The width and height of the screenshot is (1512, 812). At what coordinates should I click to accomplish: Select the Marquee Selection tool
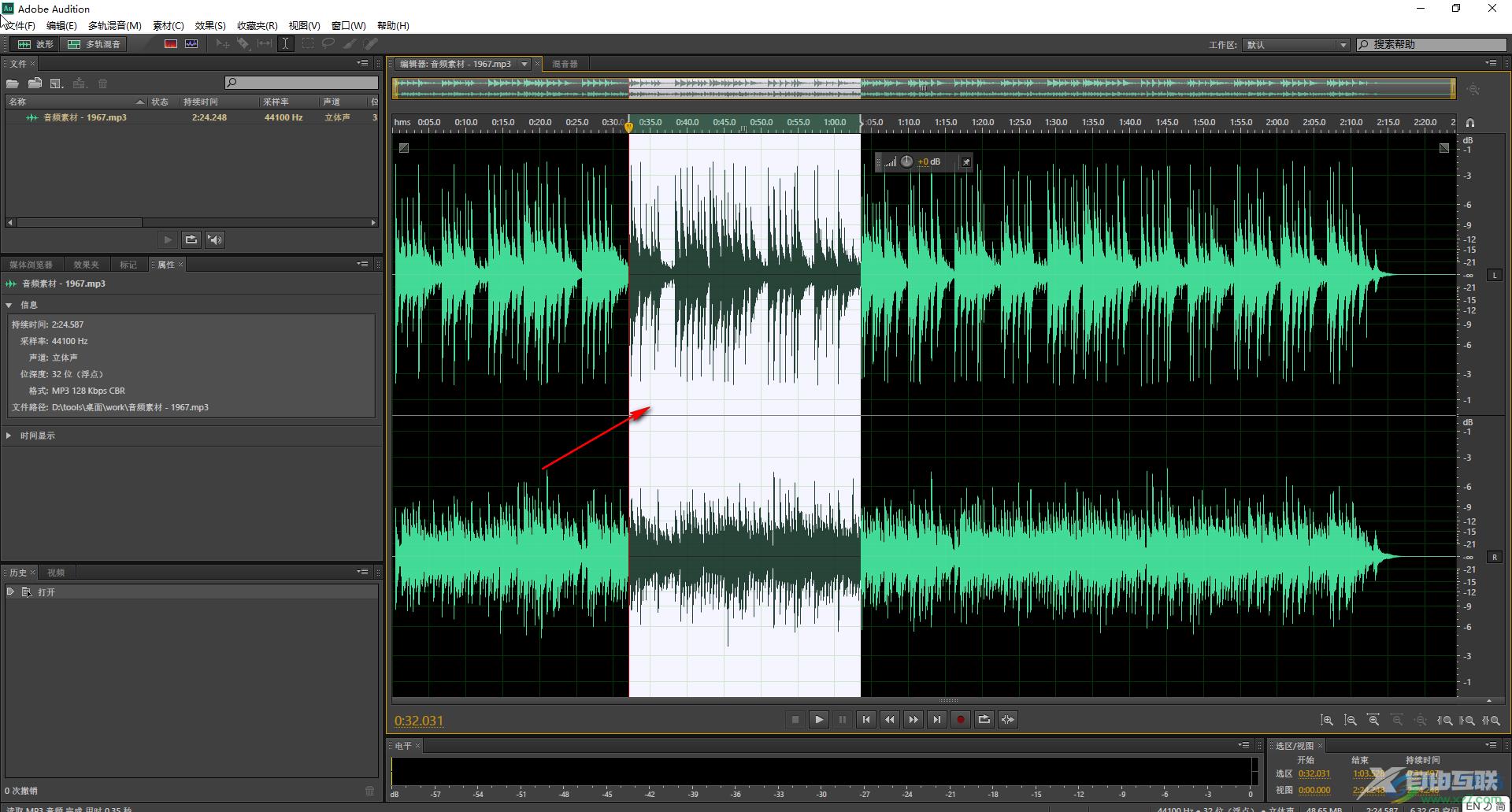pyautogui.click(x=308, y=44)
